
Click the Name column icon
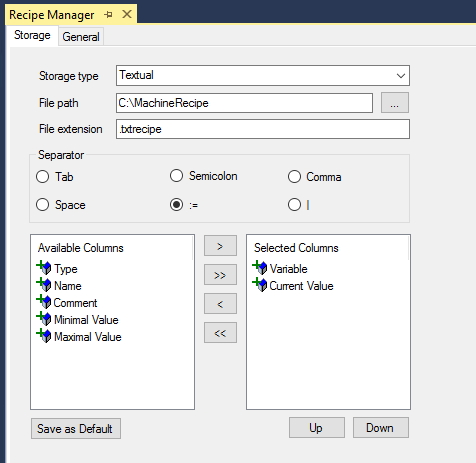[x=44, y=285]
